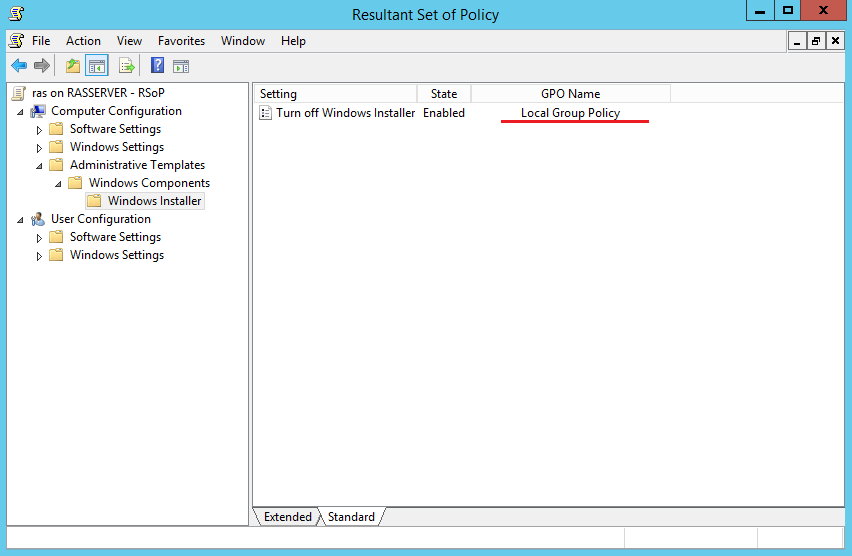Screen dimensions: 852x556
Task: Click the Up one level folder icon
Action: click(72, 66)
